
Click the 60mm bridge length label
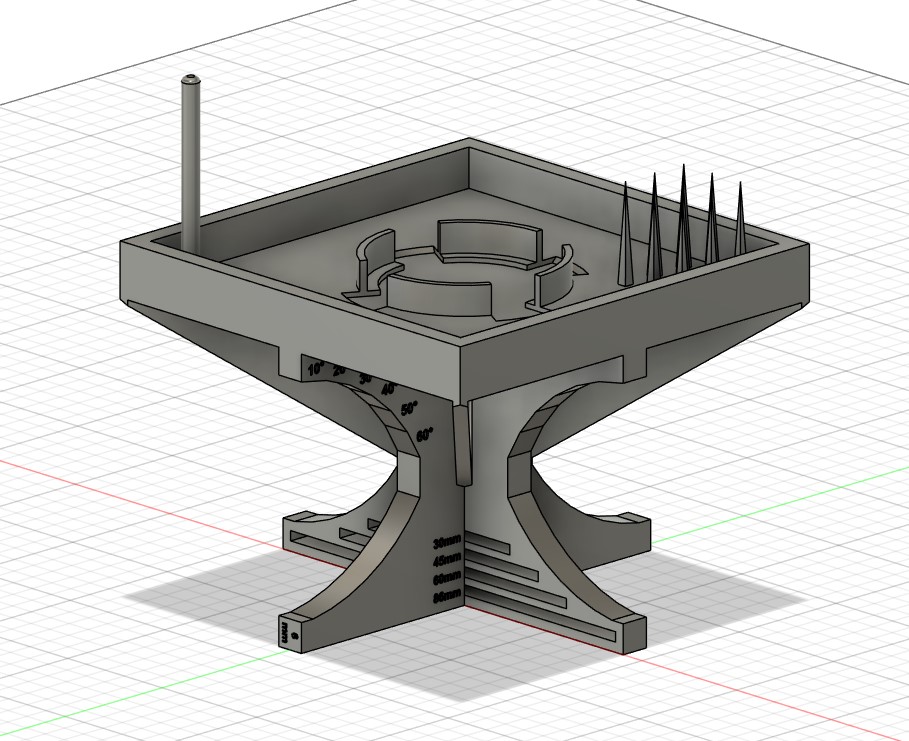point(448,579)
